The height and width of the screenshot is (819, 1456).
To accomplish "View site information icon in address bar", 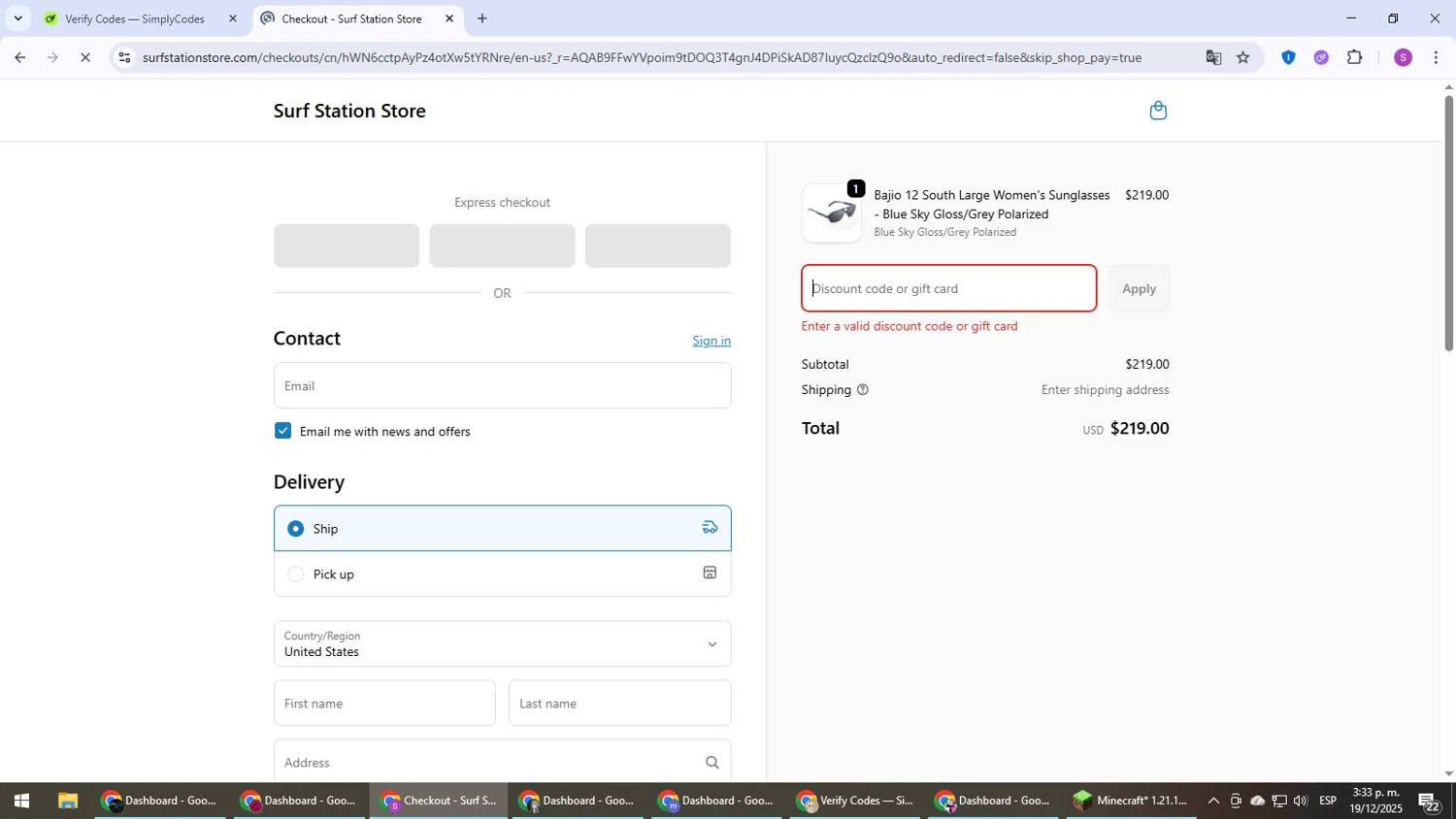I will pyautogui.click(x=124, y=57).
